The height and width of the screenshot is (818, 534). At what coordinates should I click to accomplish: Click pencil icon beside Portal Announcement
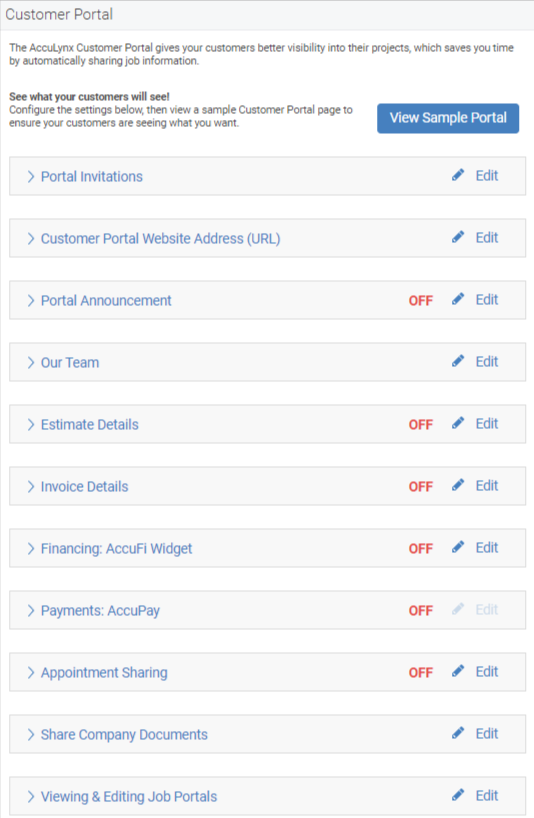[x=458, y=299]
